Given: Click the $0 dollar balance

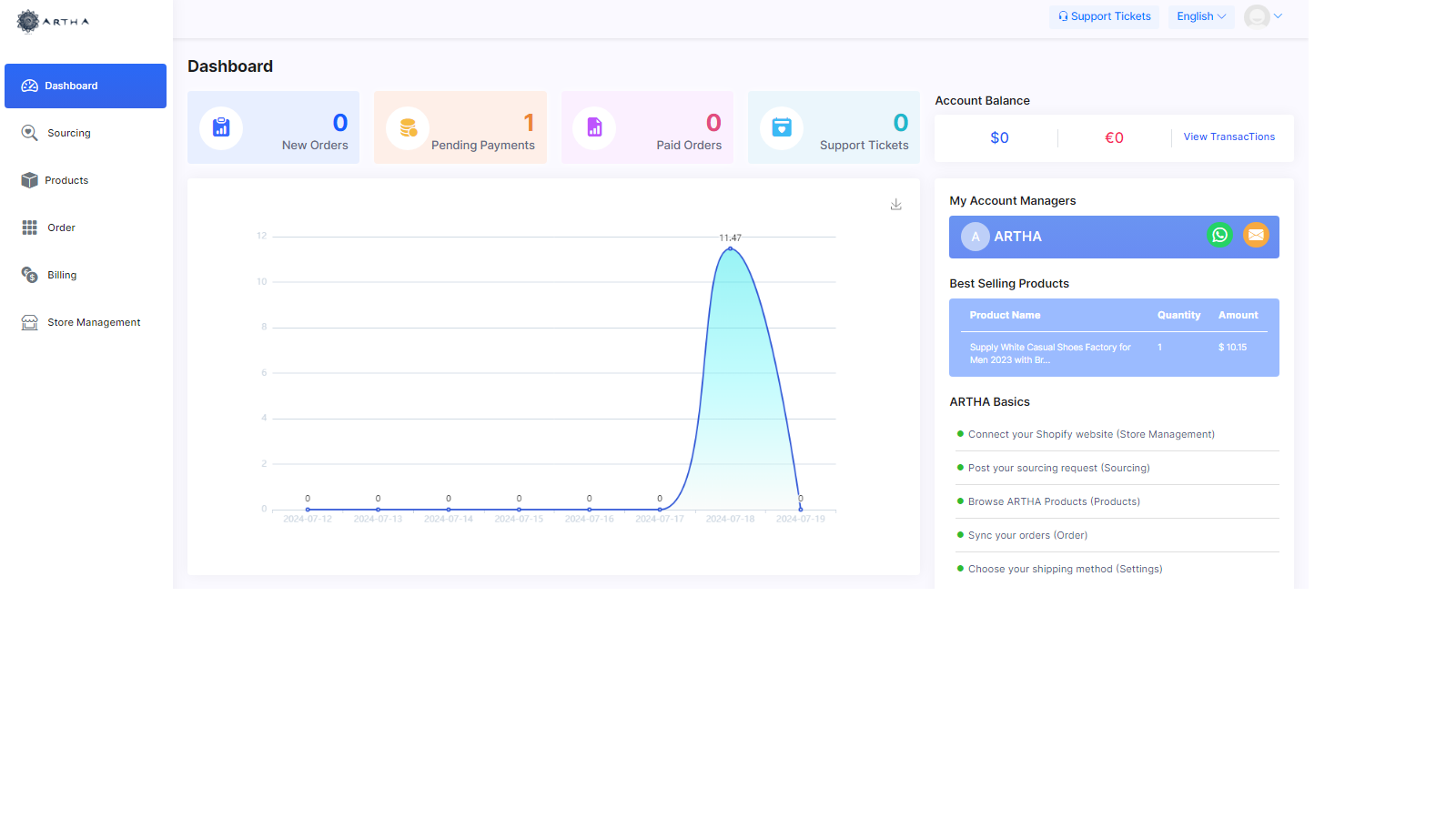Looking at the screenshot, I should (999, 138).
